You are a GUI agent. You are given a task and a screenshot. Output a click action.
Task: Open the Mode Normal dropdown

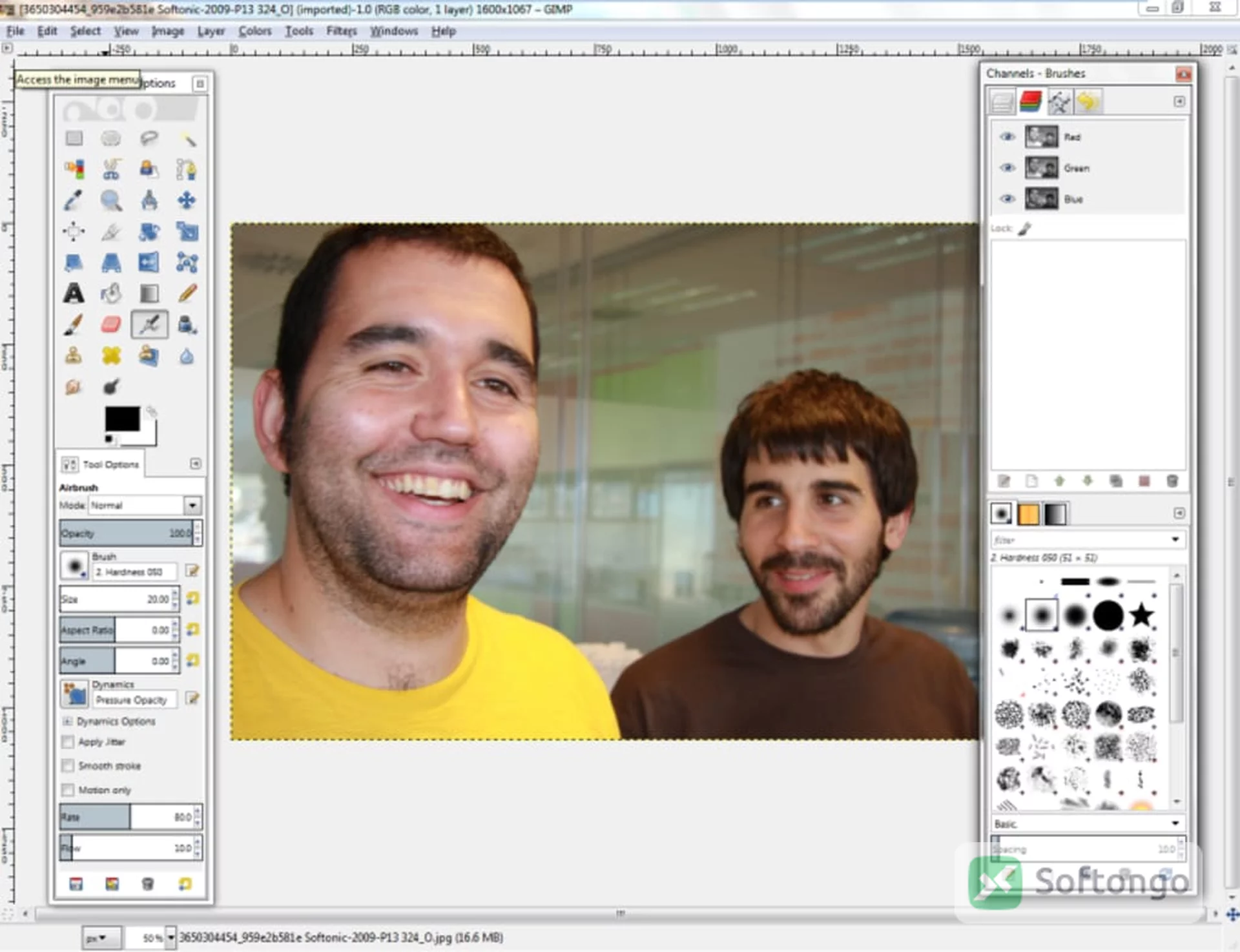point(145,505)
